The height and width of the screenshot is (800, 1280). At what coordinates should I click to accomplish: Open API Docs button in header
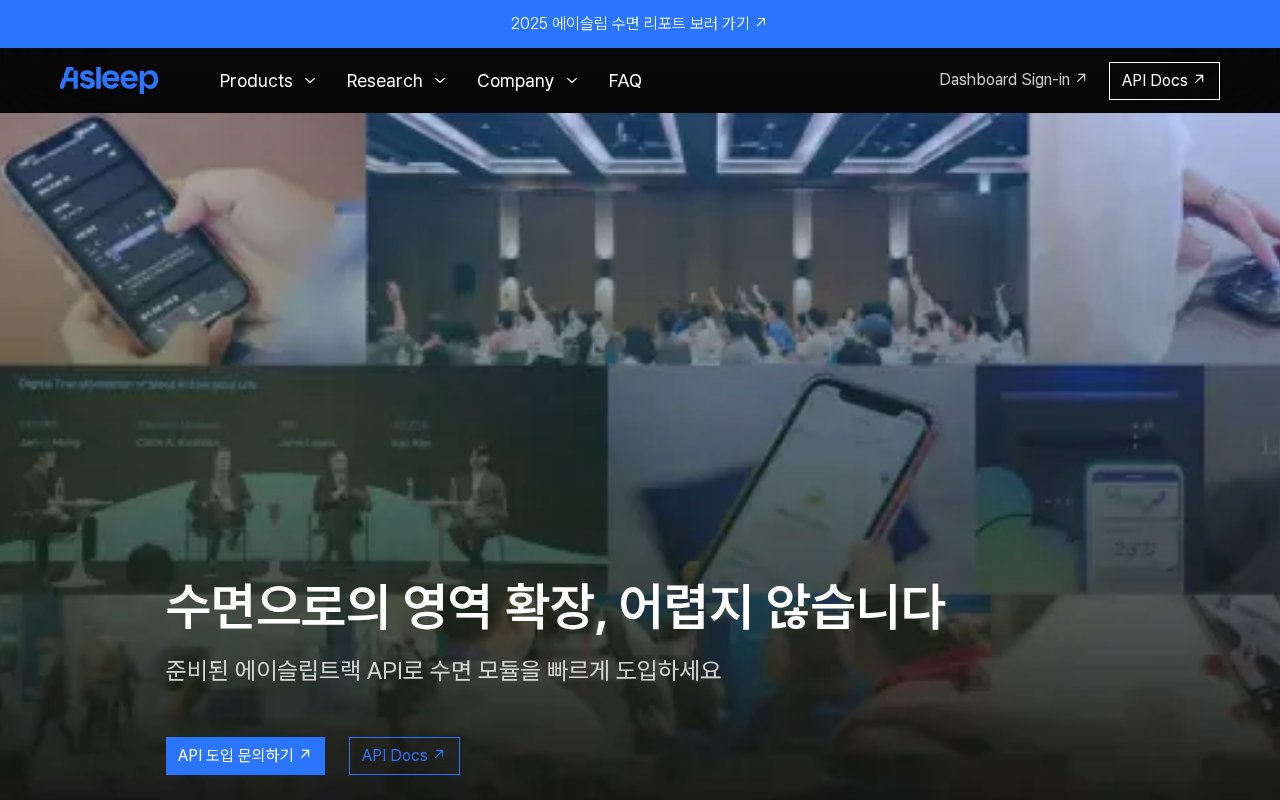point(1164,81)
